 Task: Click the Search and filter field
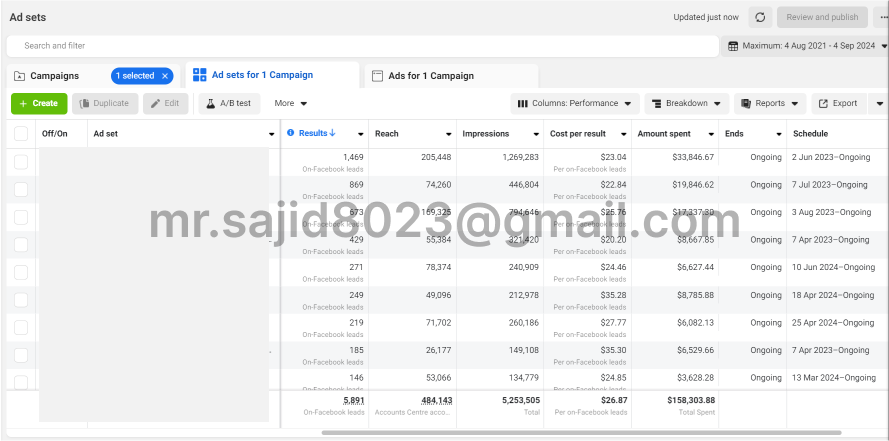coord(360,46)
